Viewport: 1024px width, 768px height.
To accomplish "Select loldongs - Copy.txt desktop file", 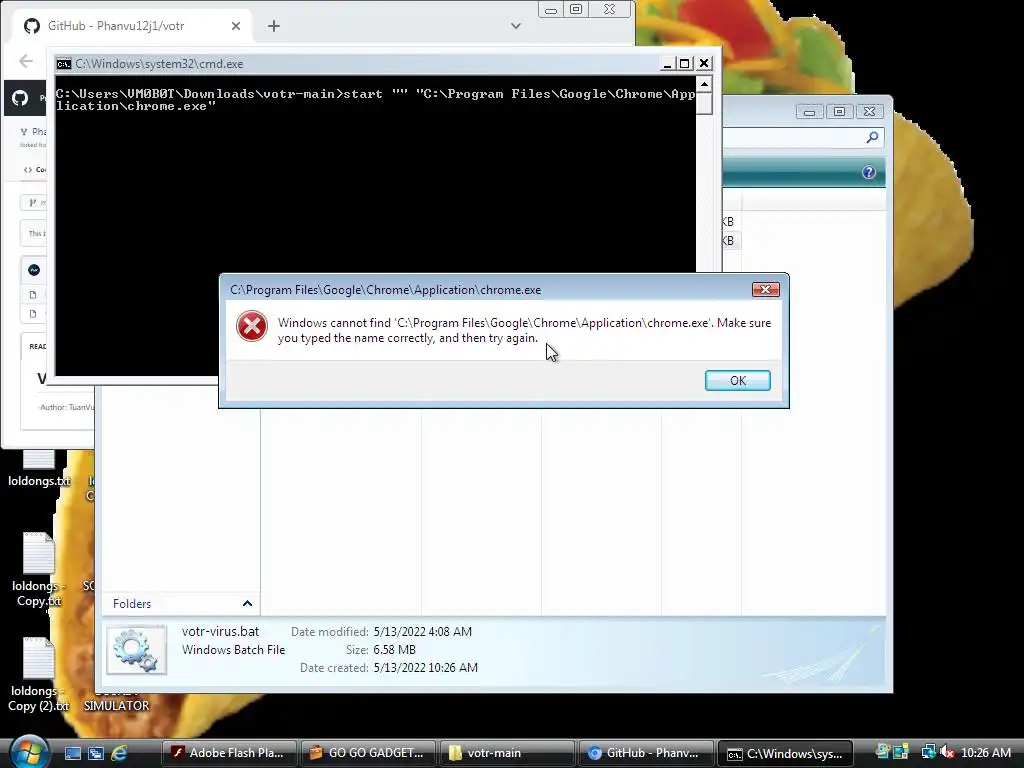I will (39, 569).
